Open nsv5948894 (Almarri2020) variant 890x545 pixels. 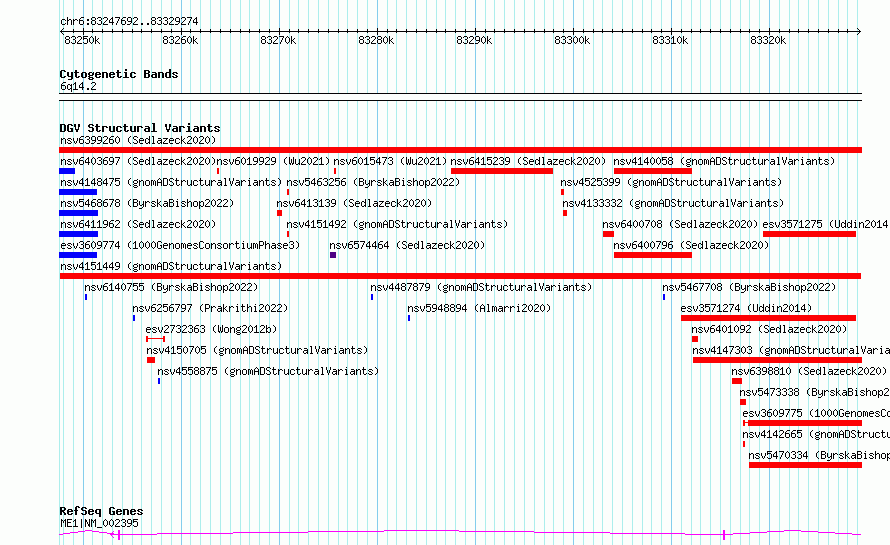click(x=480, y=308)
